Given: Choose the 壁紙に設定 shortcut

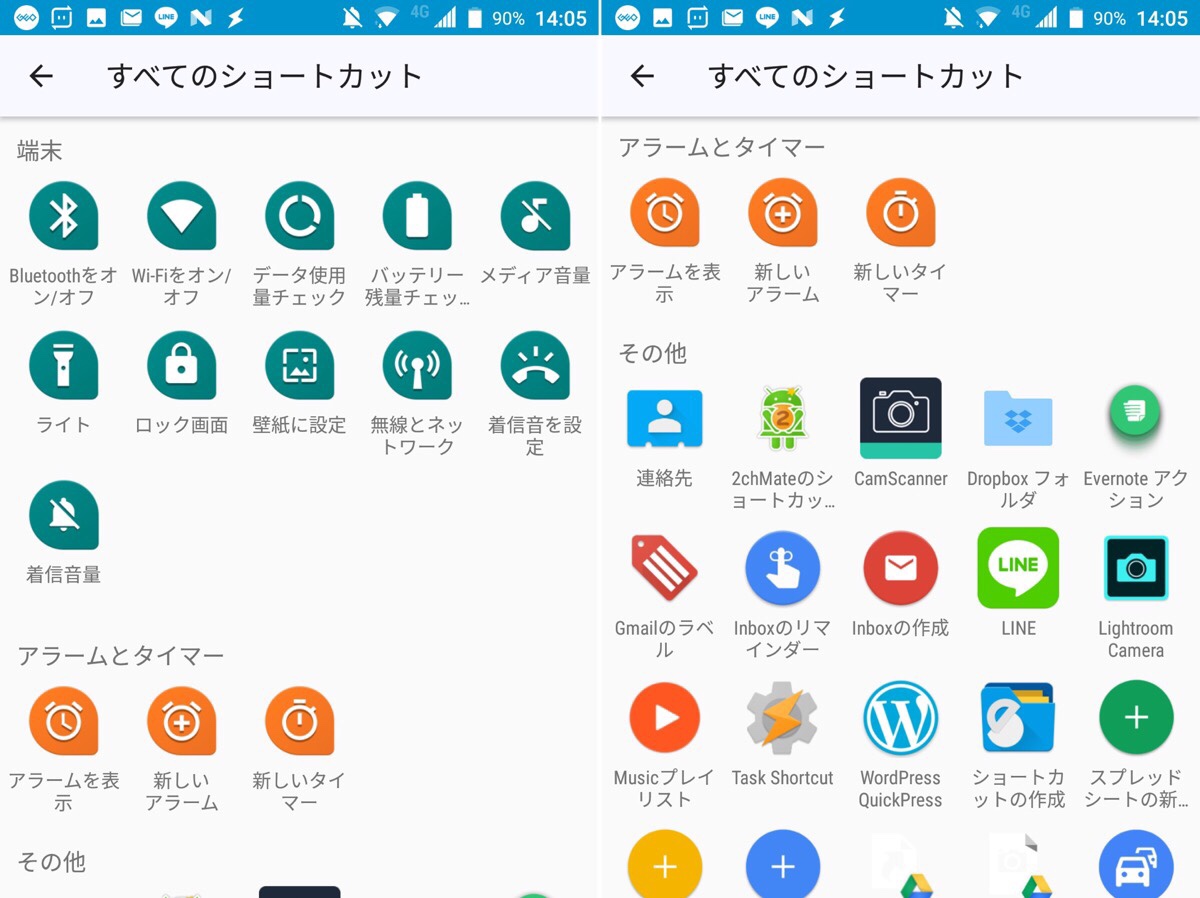Looking at the screenshot, I should (300, 365).
